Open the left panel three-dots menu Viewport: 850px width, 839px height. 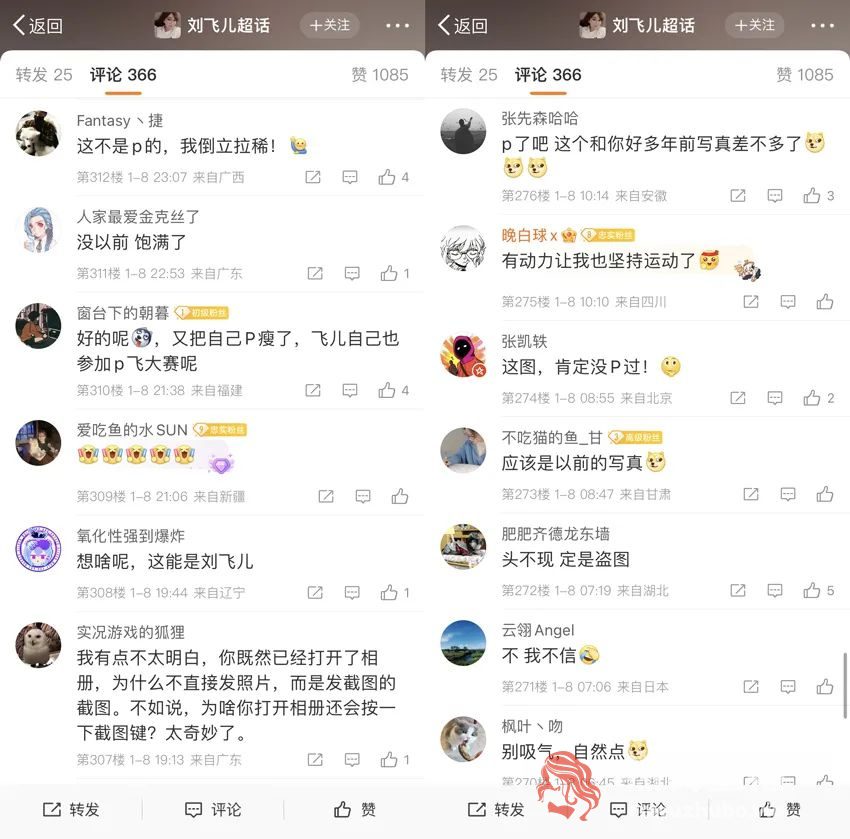[397, 25]
